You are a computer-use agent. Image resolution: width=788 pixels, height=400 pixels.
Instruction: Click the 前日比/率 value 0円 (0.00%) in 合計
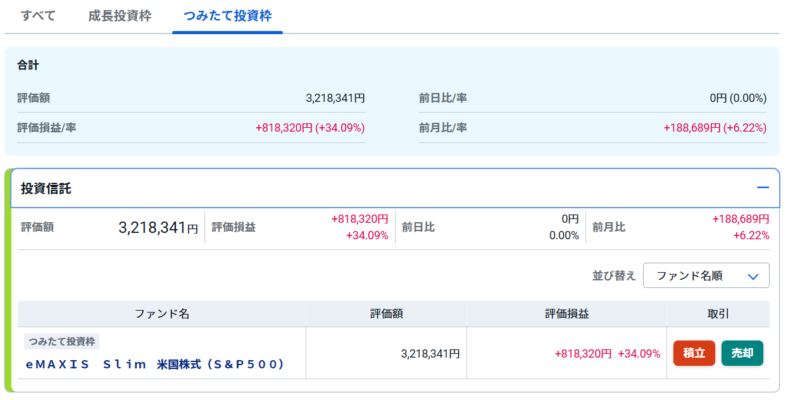pyautogui.click(x=738, y=98)
